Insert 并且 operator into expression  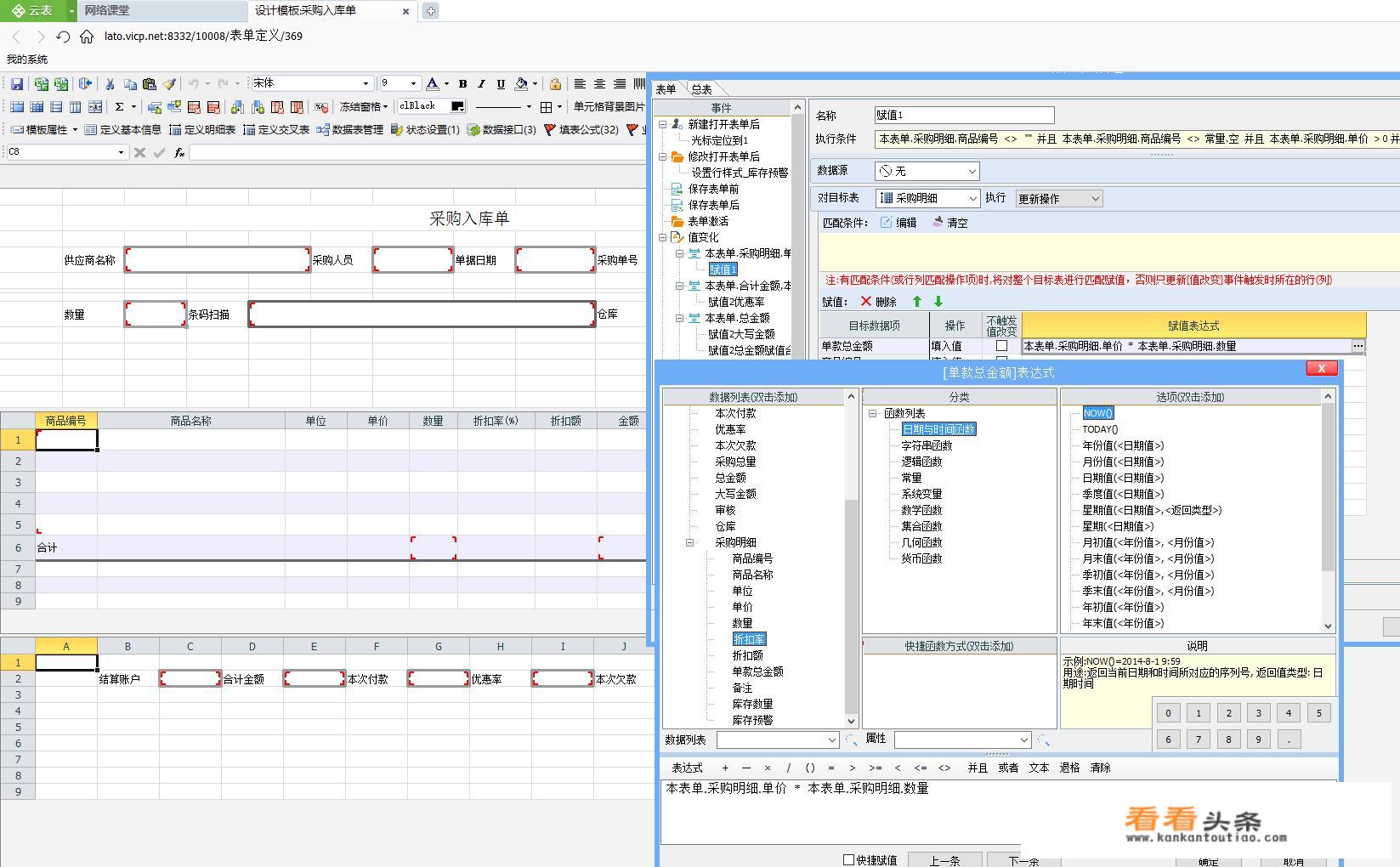978,768
